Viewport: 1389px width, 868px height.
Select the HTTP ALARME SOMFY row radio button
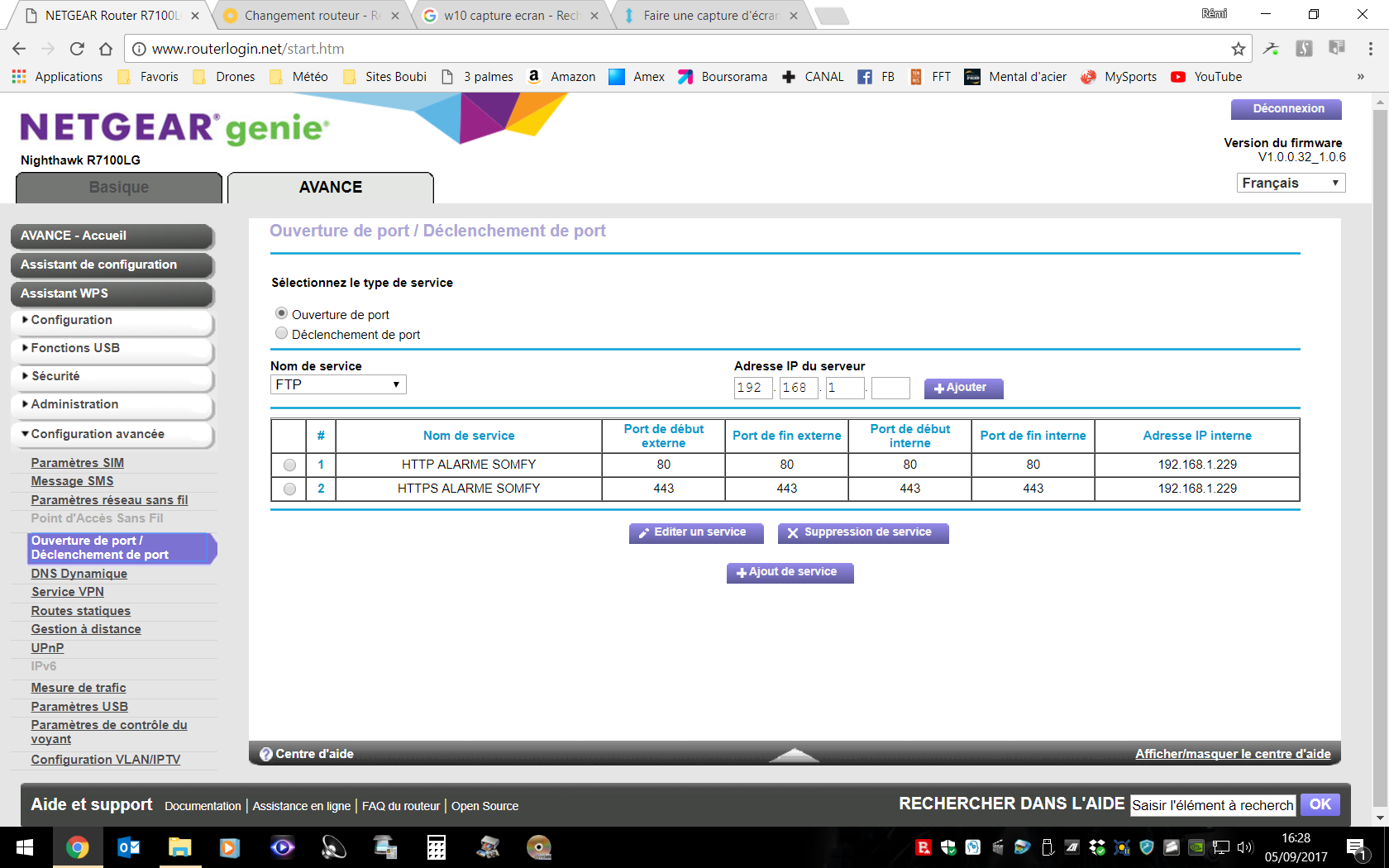289,465
